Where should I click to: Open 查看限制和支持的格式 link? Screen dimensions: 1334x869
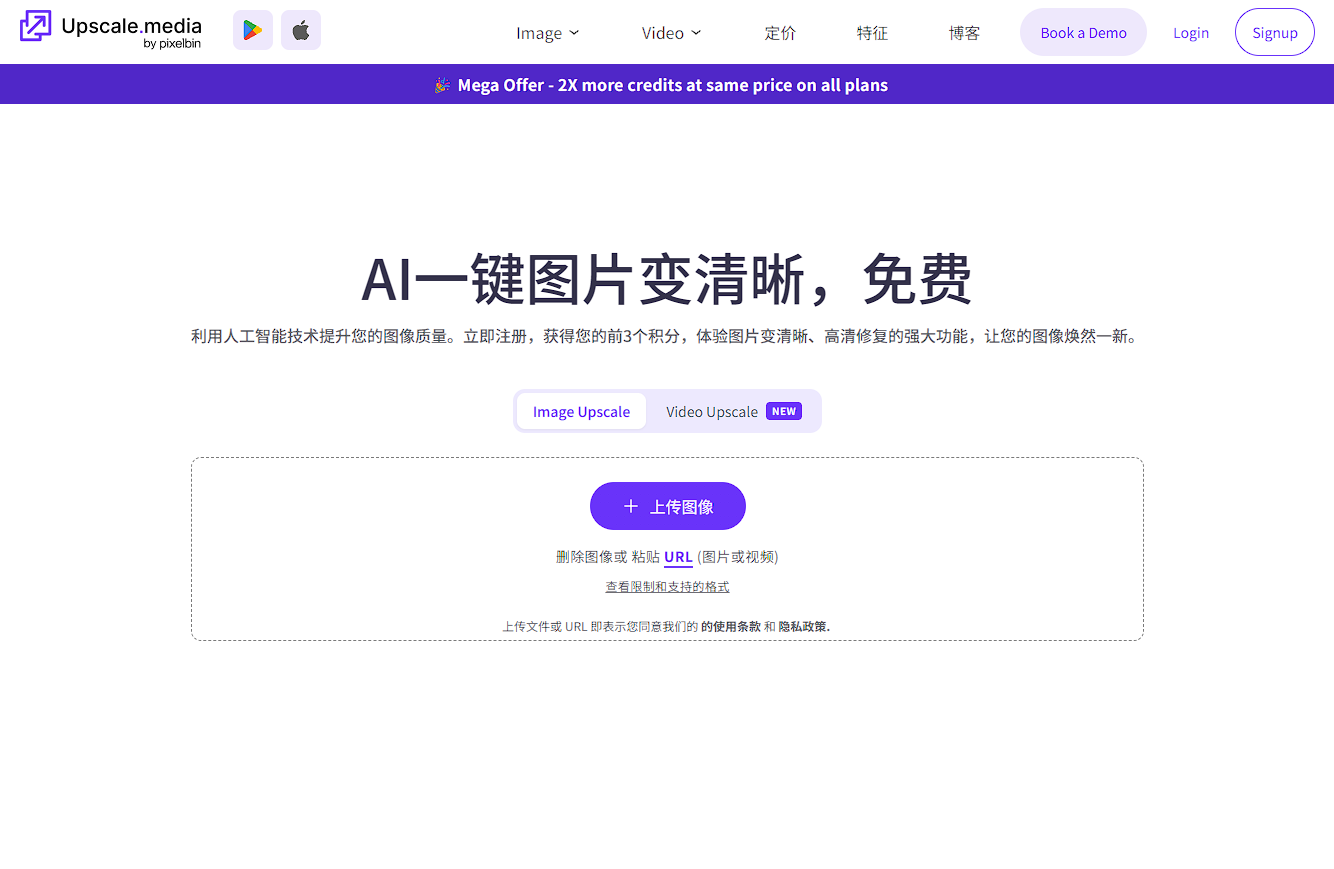667,587
